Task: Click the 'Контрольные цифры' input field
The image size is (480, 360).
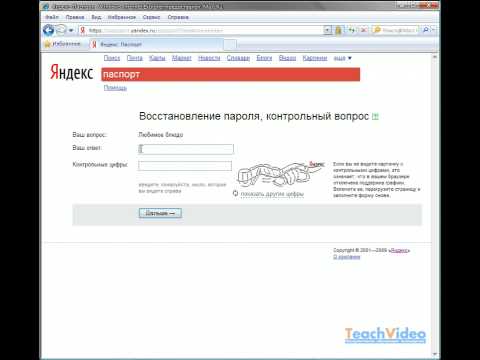Action: pyautogui.click(x=185, y=166)
